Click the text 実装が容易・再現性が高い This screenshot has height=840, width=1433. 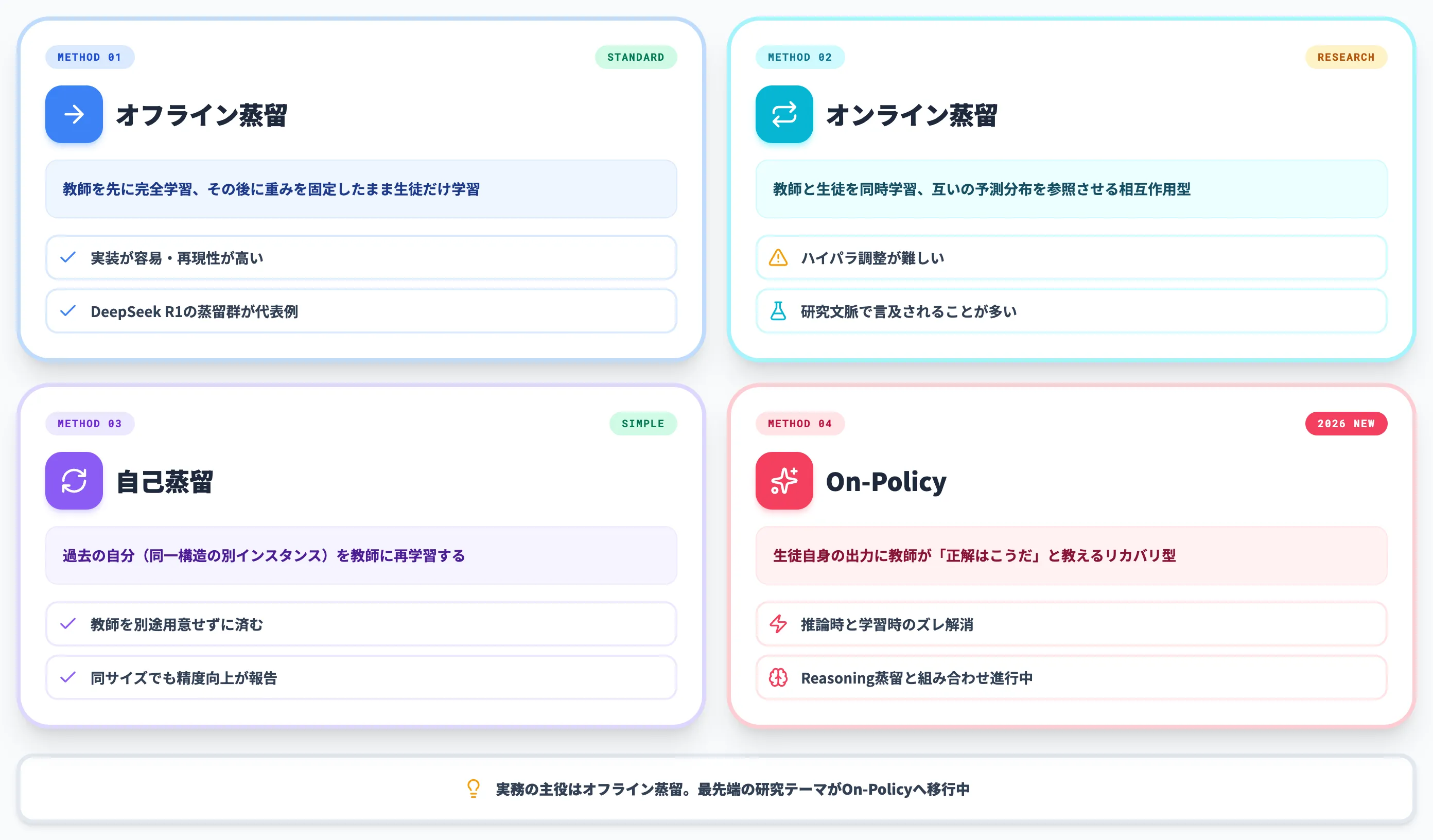click(x=177, y=258)
